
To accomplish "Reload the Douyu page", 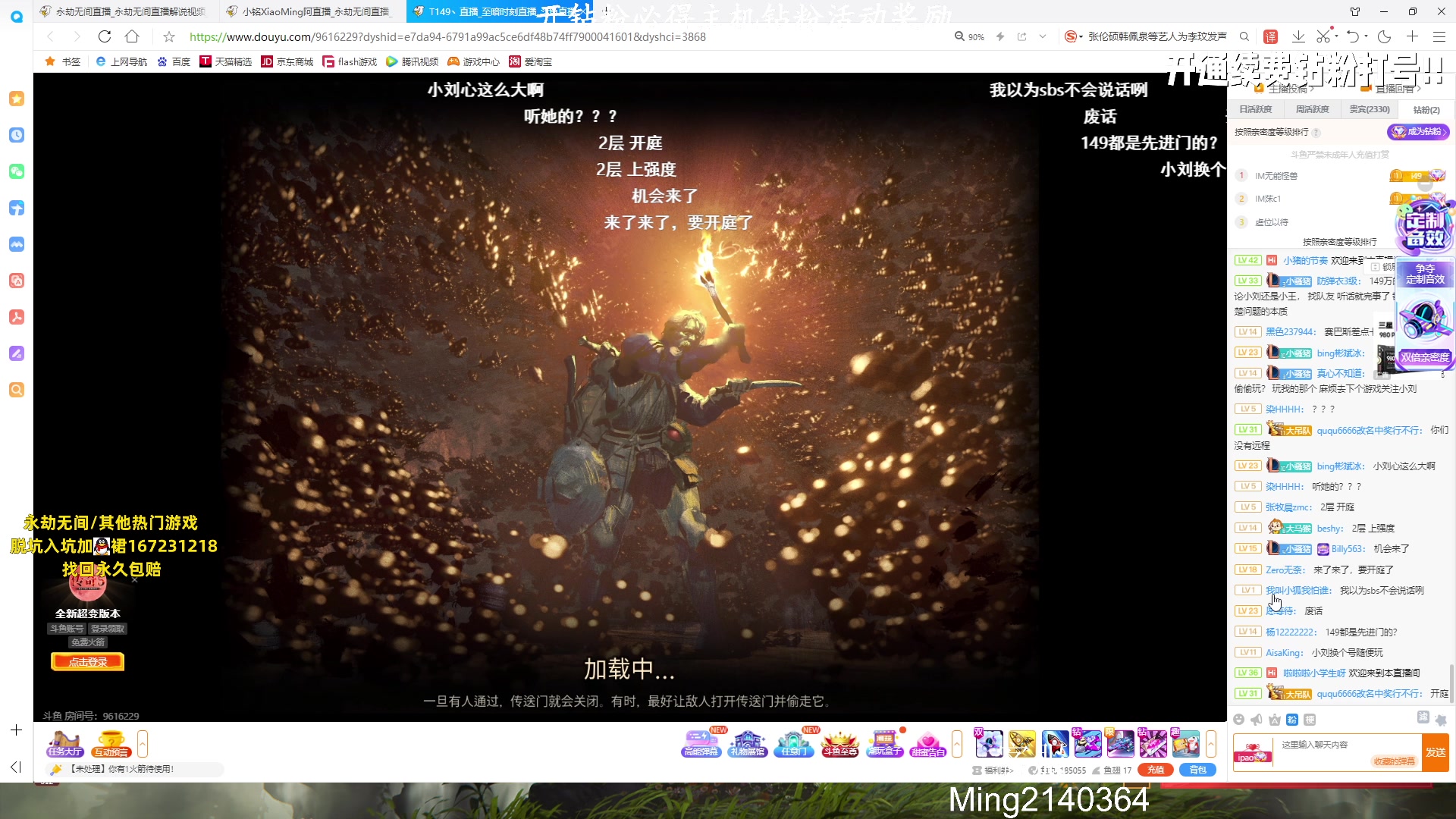I will 105,36.
